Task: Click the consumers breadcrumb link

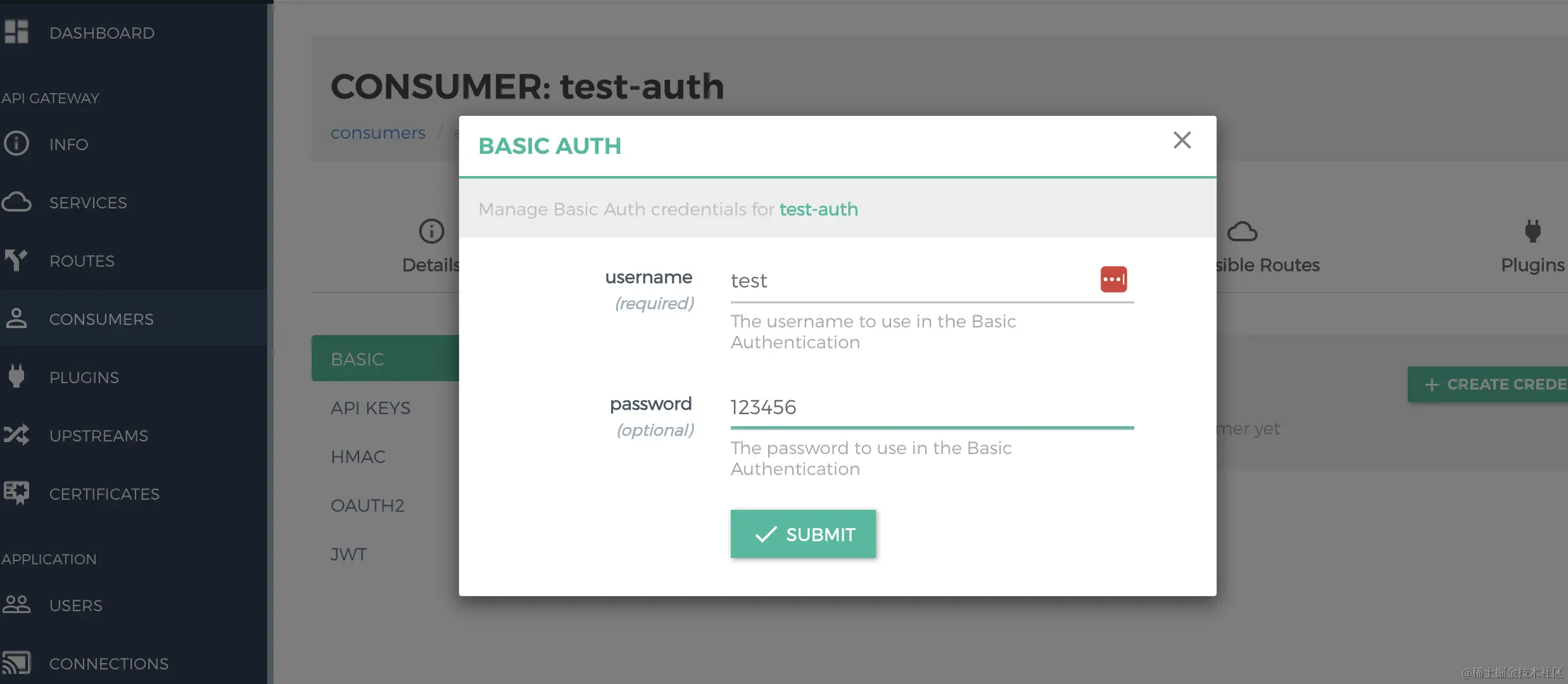Action: point(378,133)
